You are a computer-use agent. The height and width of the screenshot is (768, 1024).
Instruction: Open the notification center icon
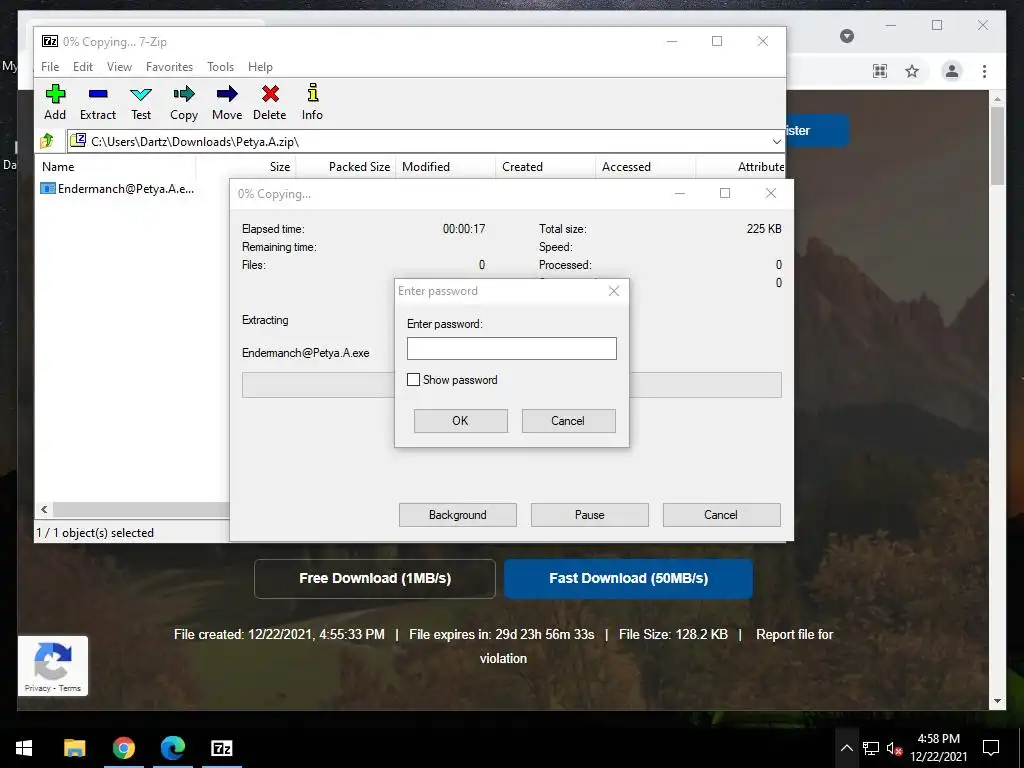[x=991, y=748]
